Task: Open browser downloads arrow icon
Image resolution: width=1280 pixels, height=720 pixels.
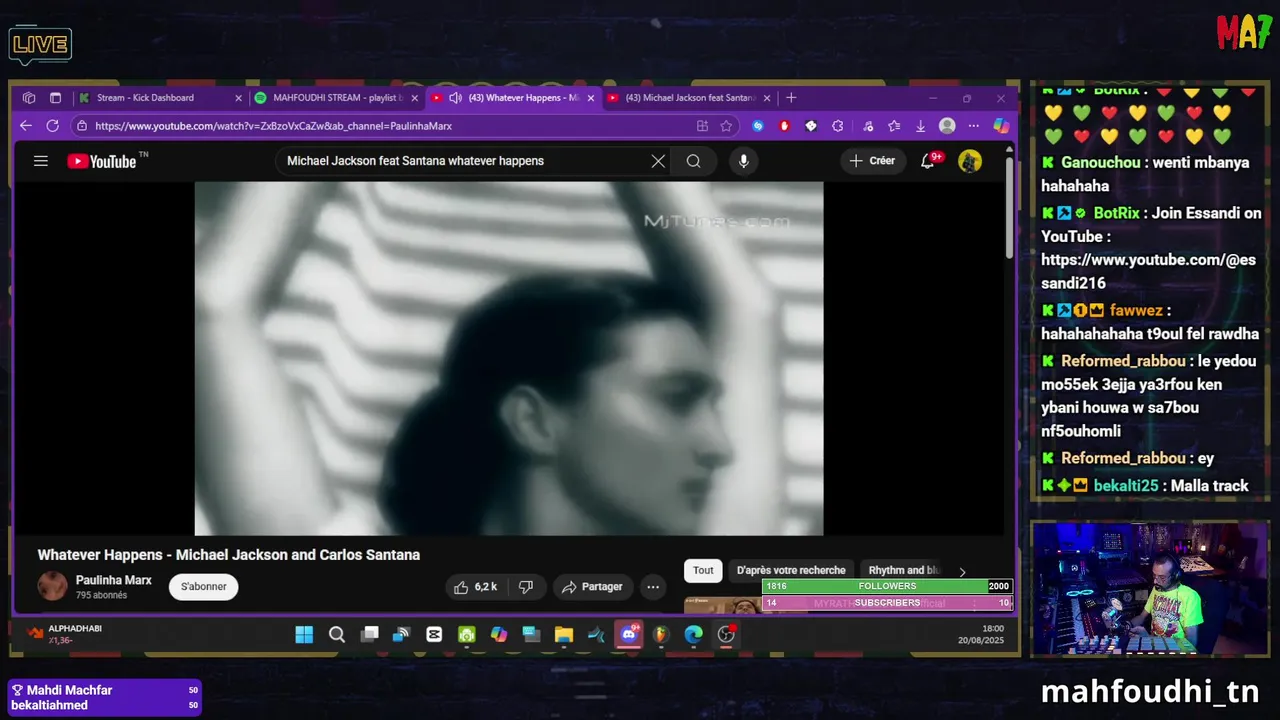Action: point(920,126)
